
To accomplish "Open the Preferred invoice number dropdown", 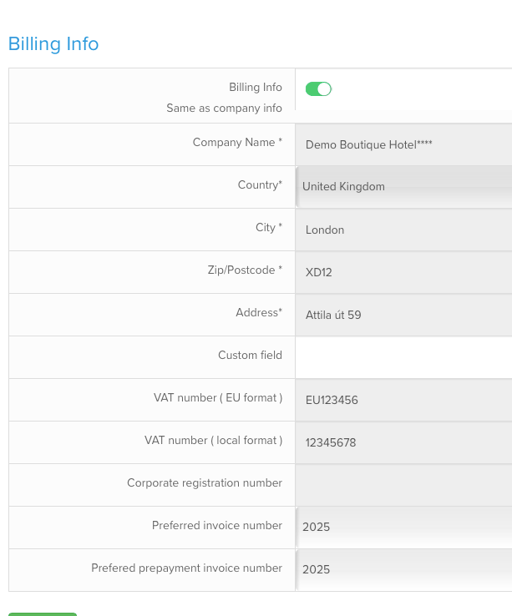I will [x=404, y=528].
